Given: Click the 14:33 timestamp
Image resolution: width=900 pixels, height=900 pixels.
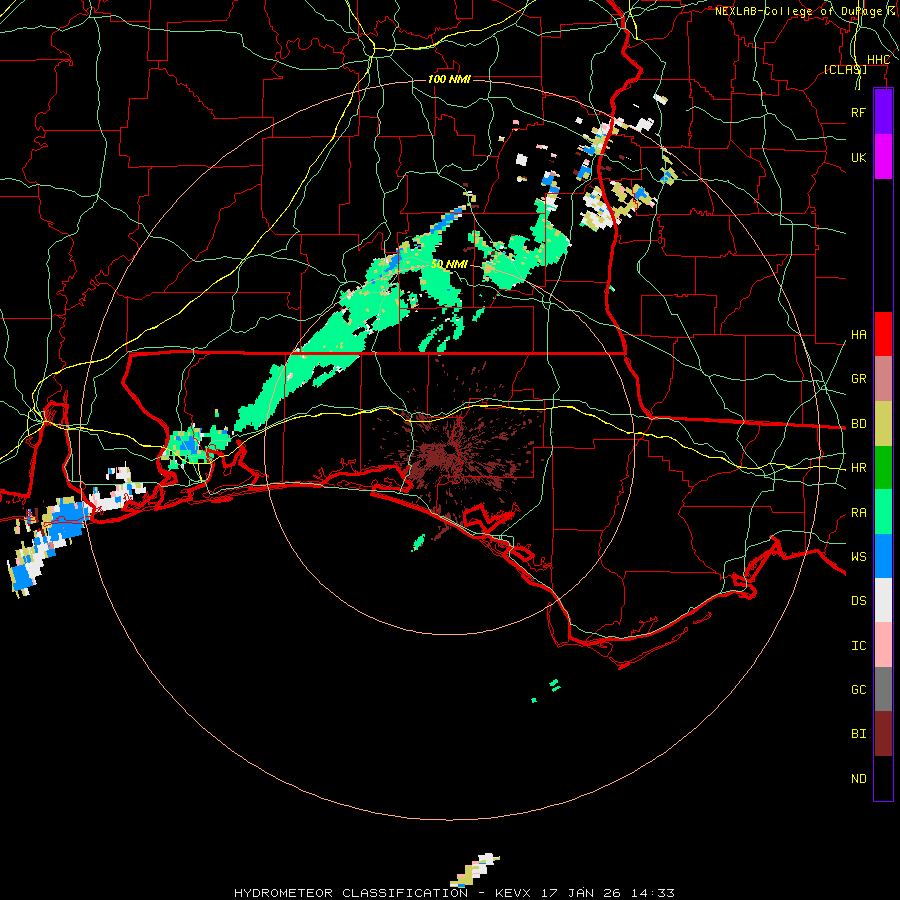Looking at the screenshot, I should tap(653, 893).
